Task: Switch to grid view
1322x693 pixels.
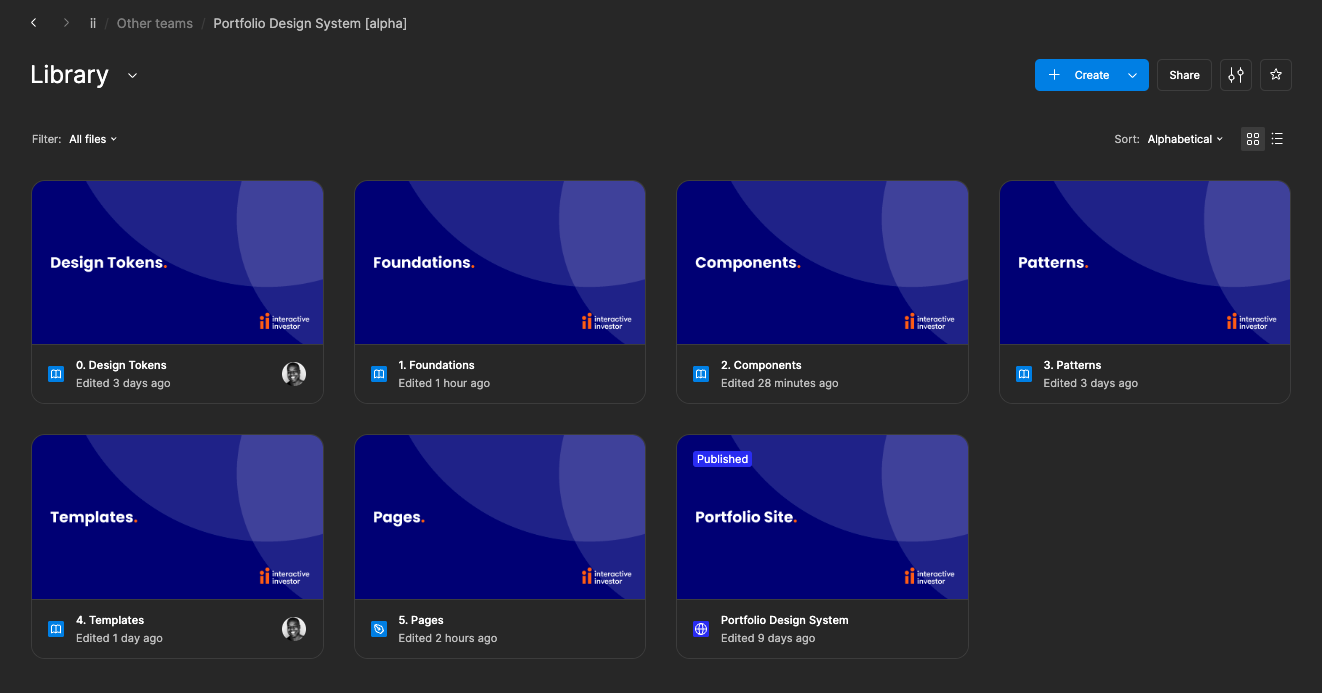Action: 1253,139
